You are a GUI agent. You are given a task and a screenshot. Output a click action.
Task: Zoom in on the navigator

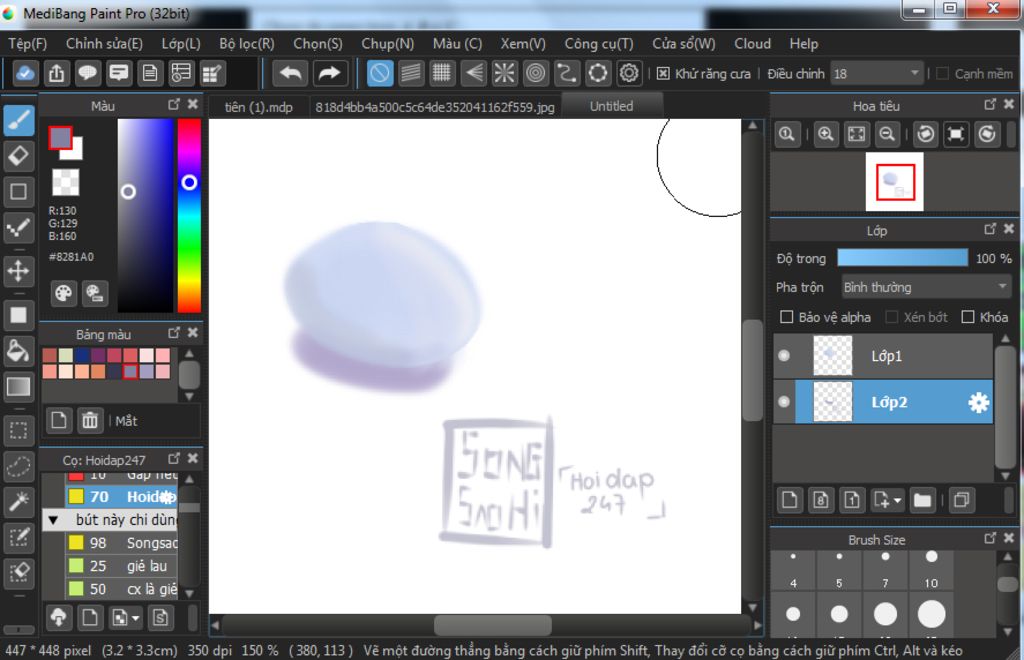point(825,134)
